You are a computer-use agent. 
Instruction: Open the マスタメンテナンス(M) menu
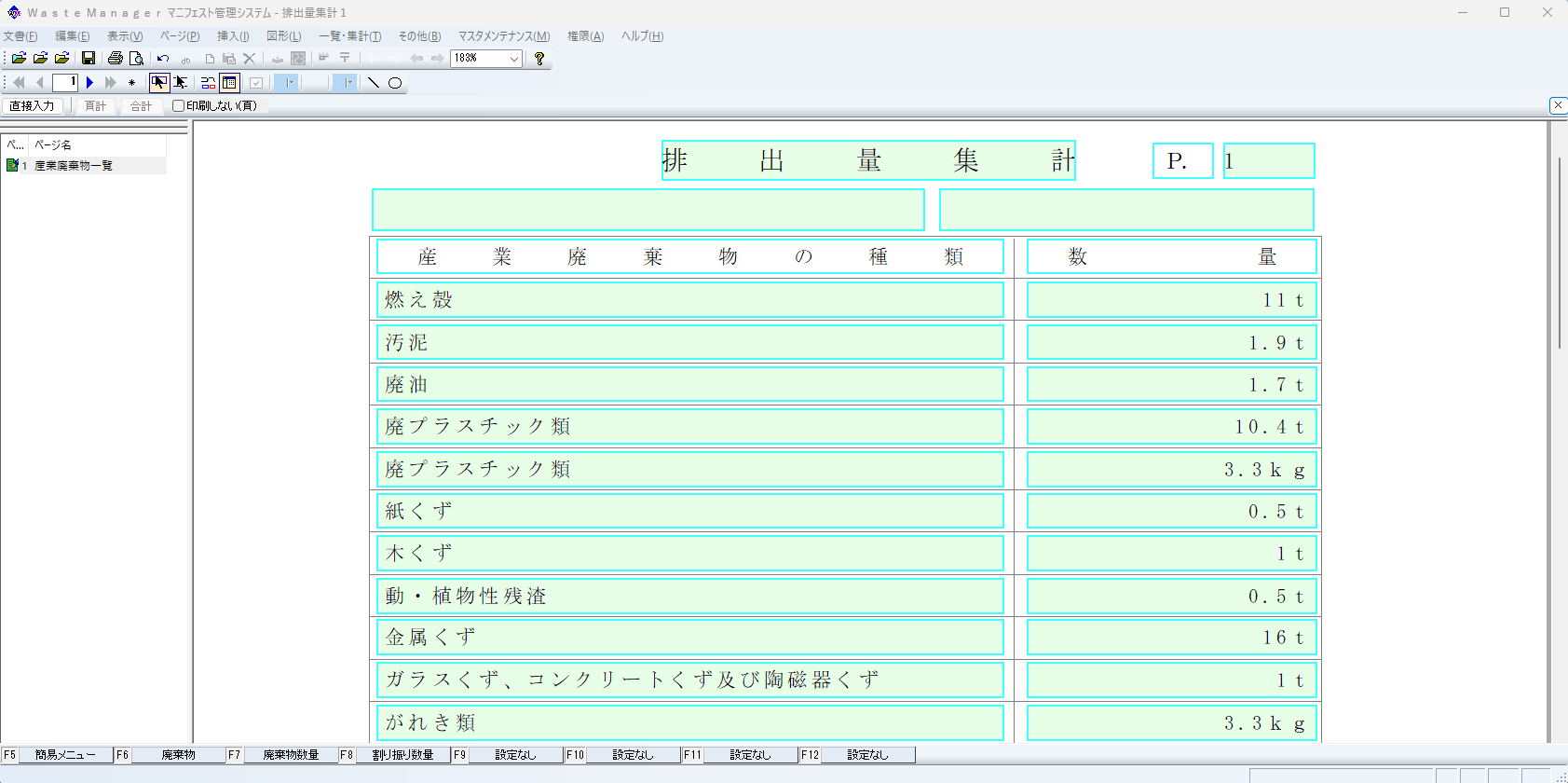click(503, 36)
